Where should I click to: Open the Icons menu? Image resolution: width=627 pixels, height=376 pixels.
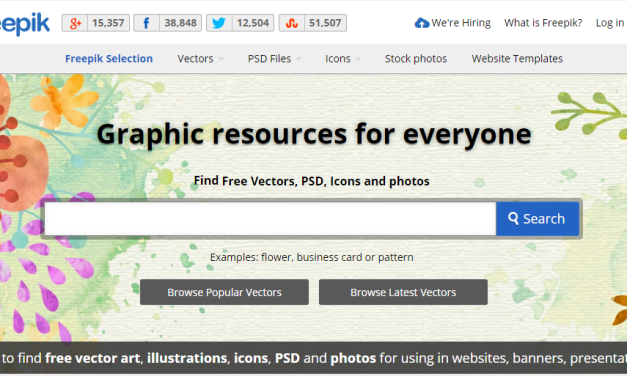click(337, 59)
